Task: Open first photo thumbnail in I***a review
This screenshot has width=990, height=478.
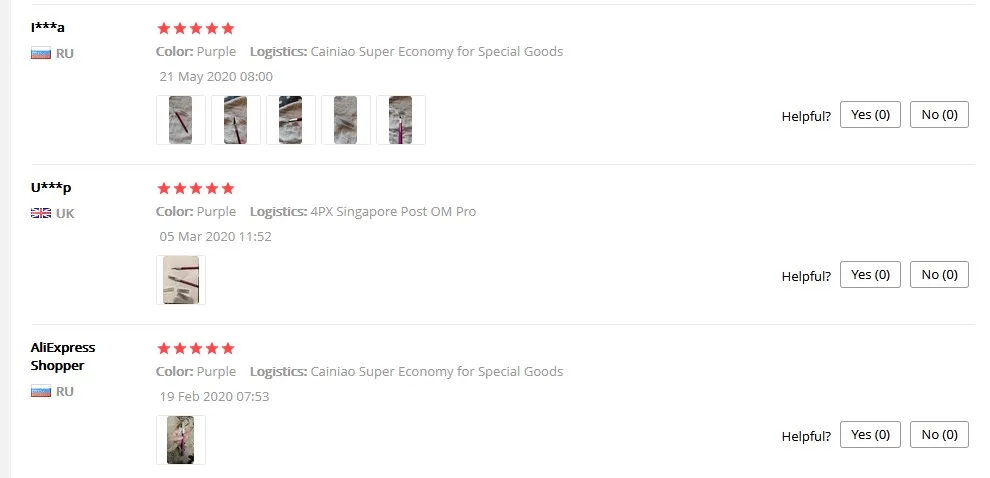Action: (181, 120)
